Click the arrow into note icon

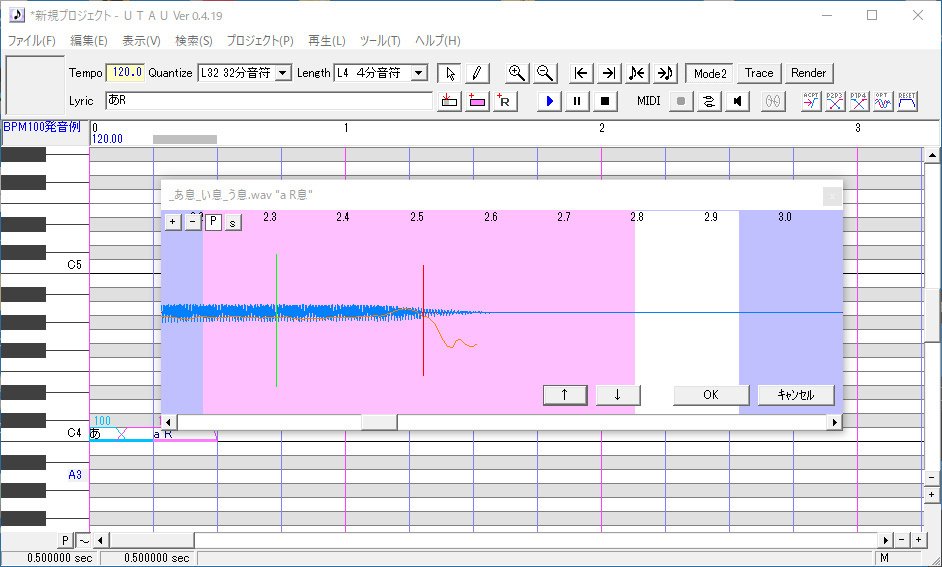(x=665, y=73)
